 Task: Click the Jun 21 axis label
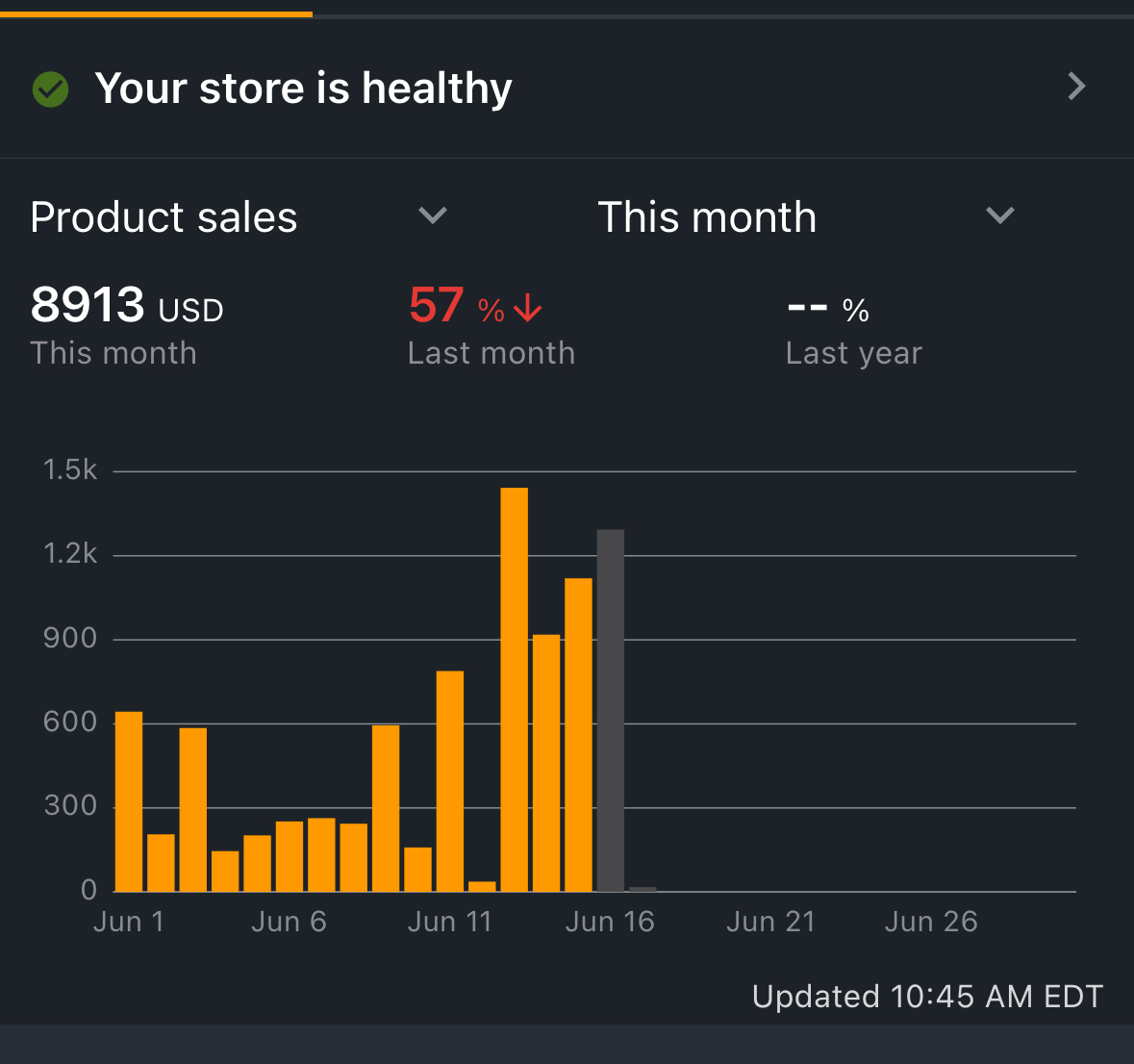click(771, 922)
